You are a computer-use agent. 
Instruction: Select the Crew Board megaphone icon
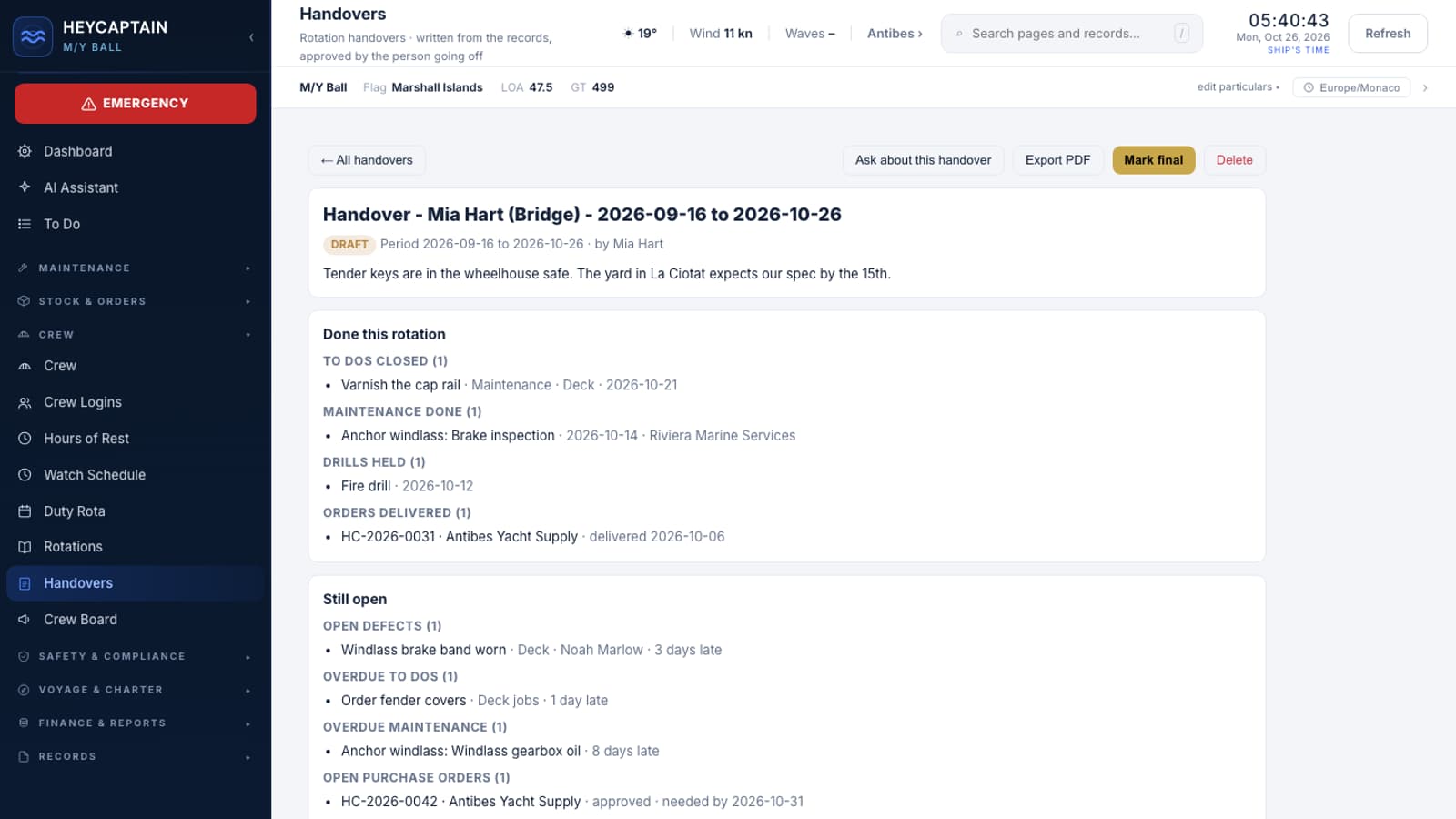(25, 620)
